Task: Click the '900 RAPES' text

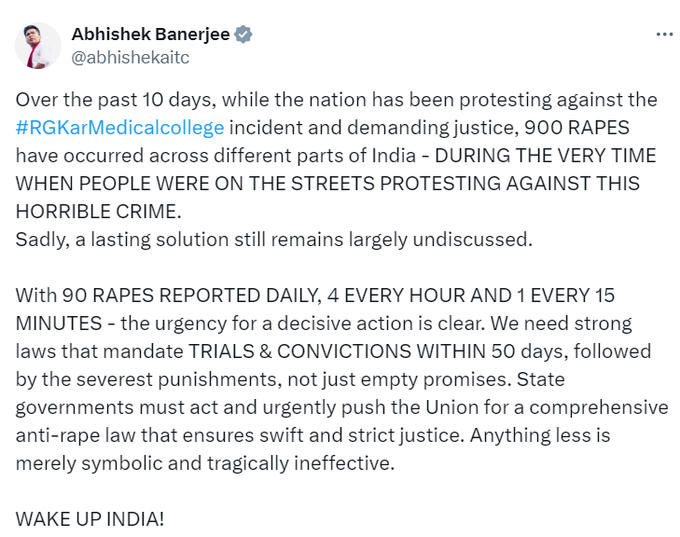Action: 577,128
